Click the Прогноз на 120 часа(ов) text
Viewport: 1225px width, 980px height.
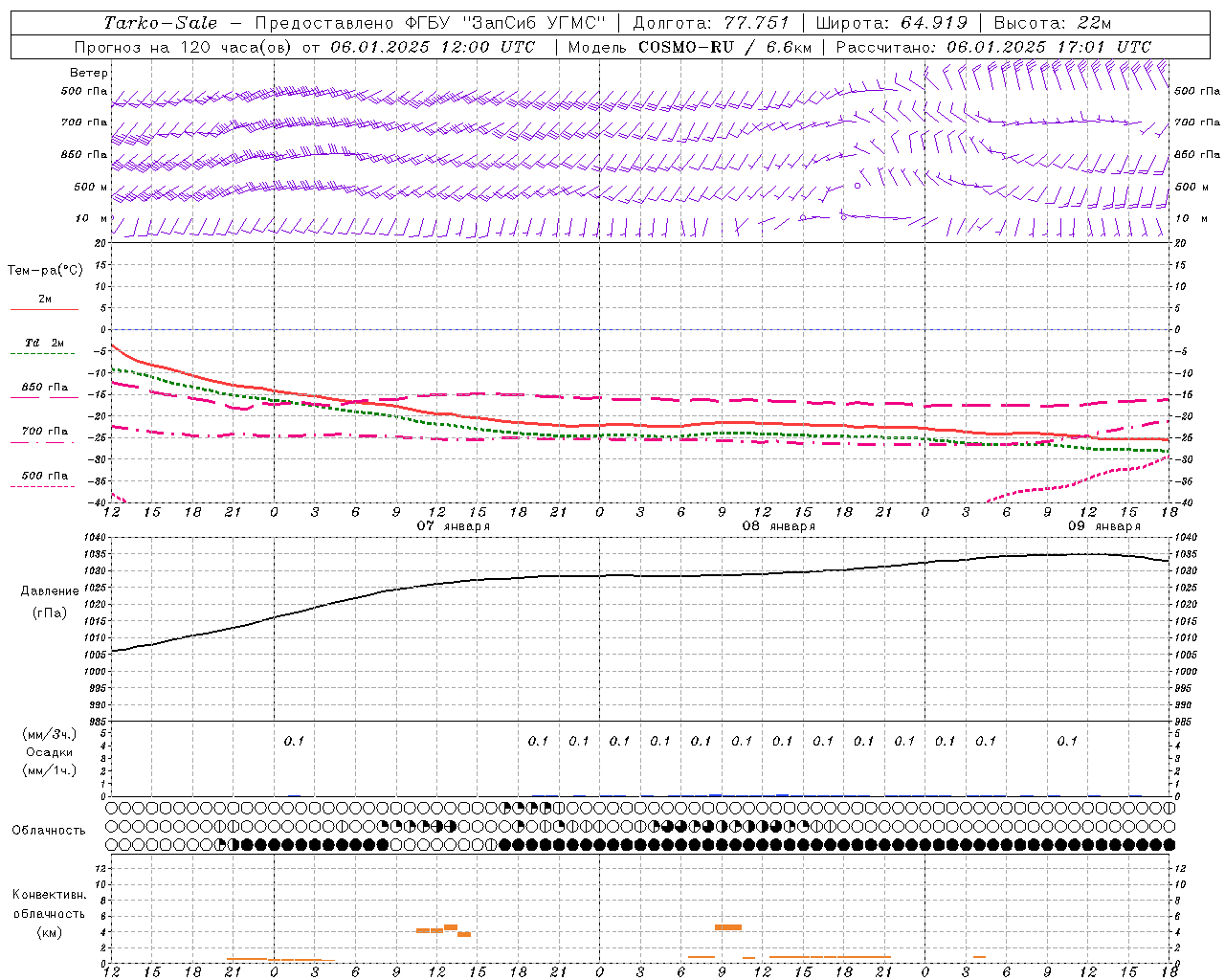click(x=185, y=47)
